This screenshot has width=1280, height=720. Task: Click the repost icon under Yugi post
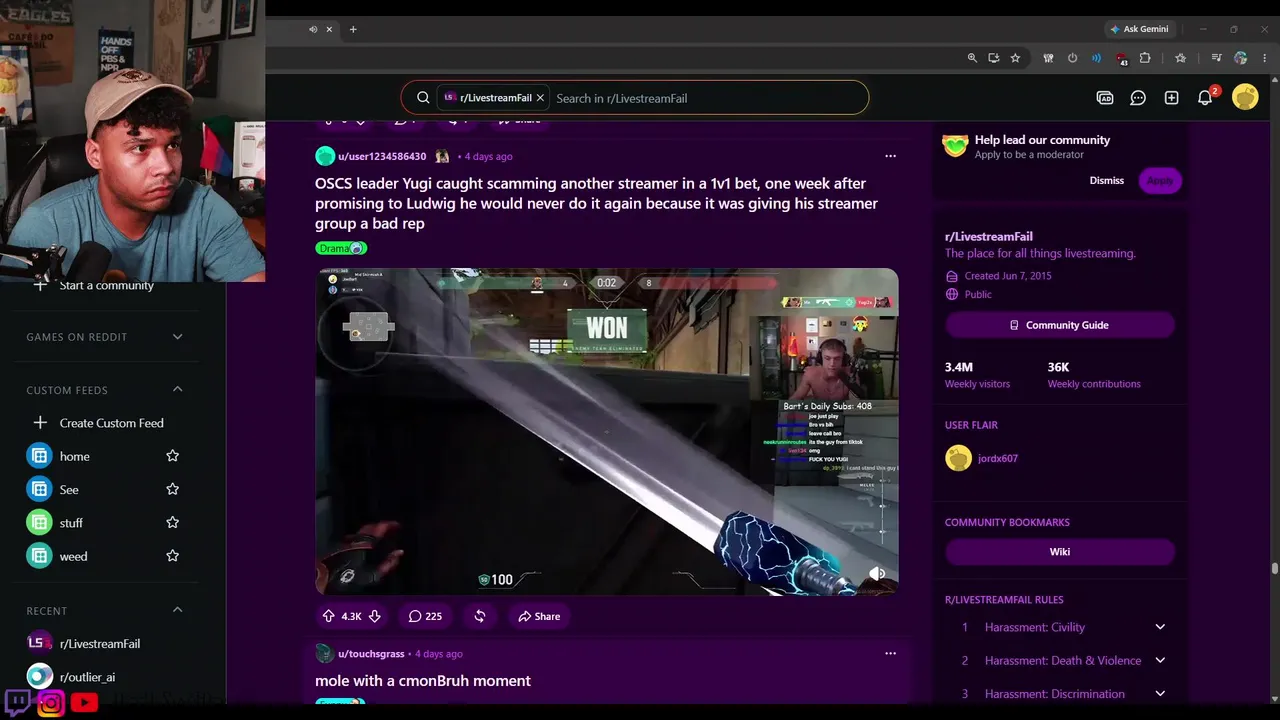[480, 616]
